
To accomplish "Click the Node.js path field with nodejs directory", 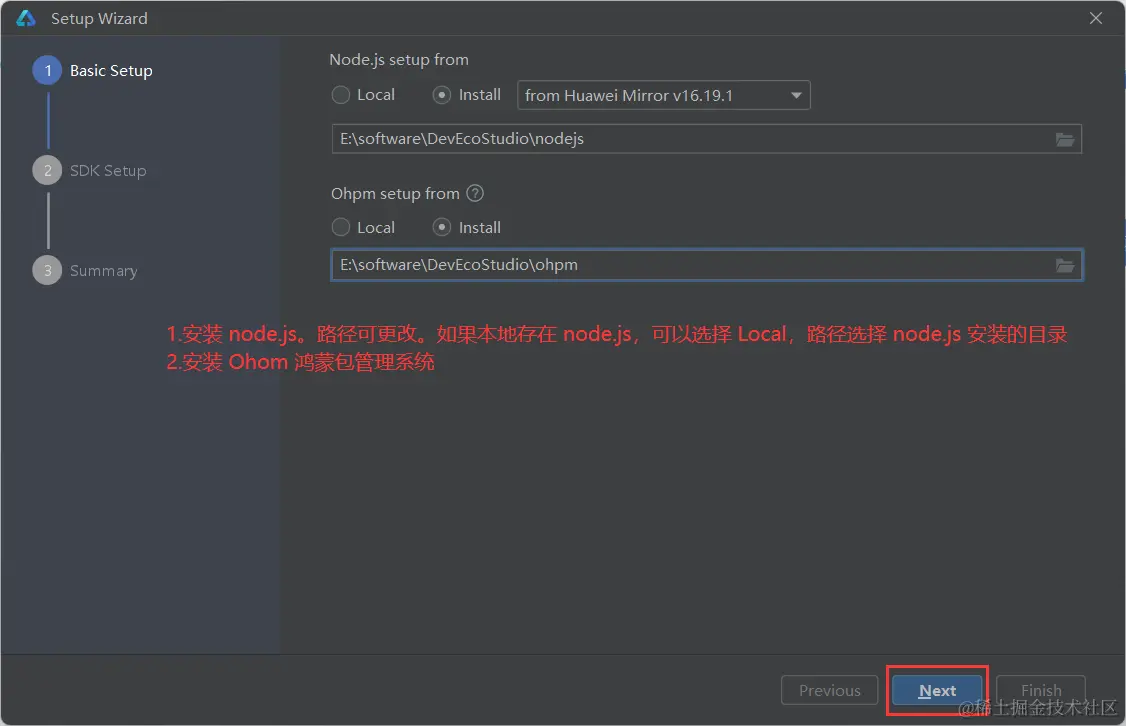I will click(707, 139).
